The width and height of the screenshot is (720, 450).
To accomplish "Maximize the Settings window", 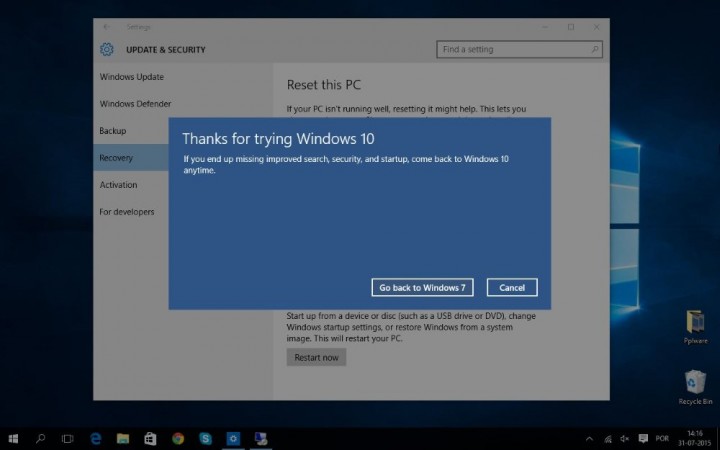I will click(x=571, y=27).
